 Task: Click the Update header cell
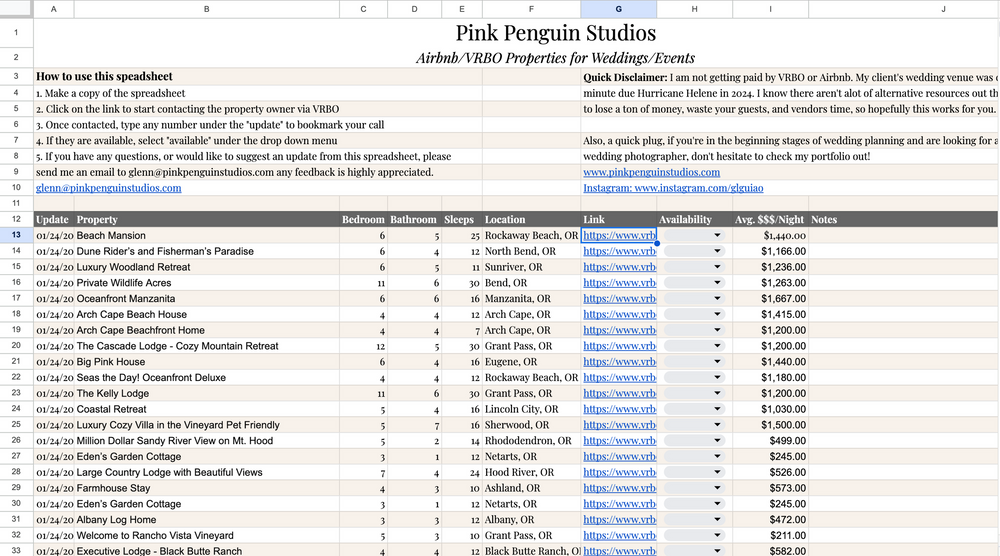pyautogui.click(x=54, y=219)
